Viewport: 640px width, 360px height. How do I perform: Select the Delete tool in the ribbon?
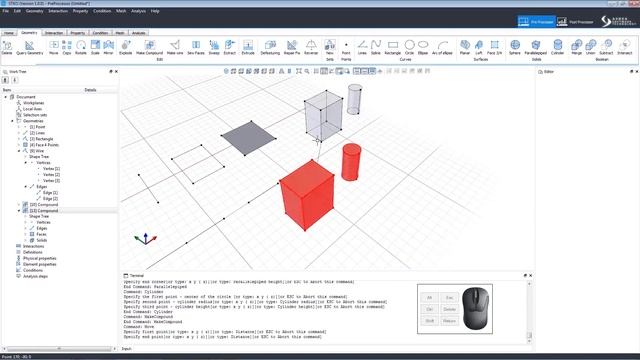[x=7, y=47]
